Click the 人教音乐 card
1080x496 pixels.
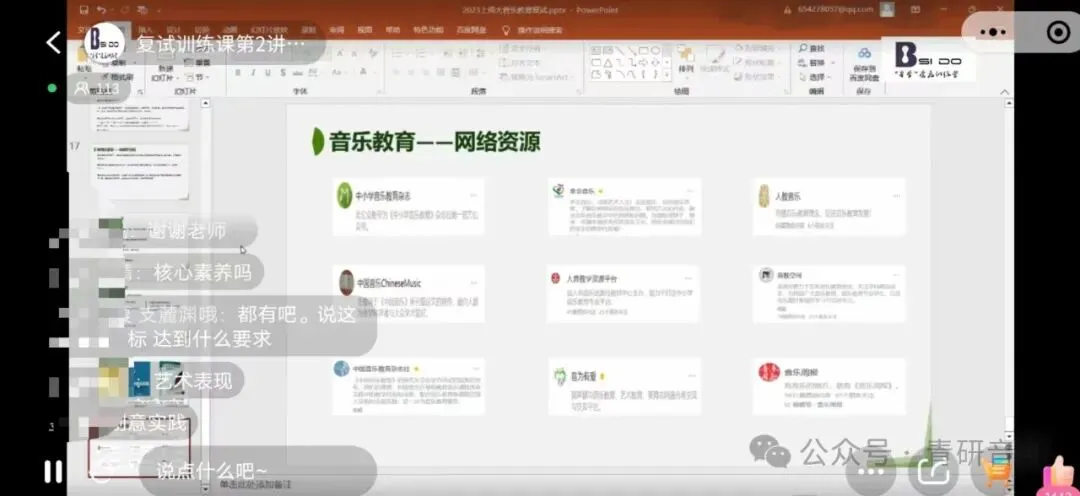(x=829, y=207)
